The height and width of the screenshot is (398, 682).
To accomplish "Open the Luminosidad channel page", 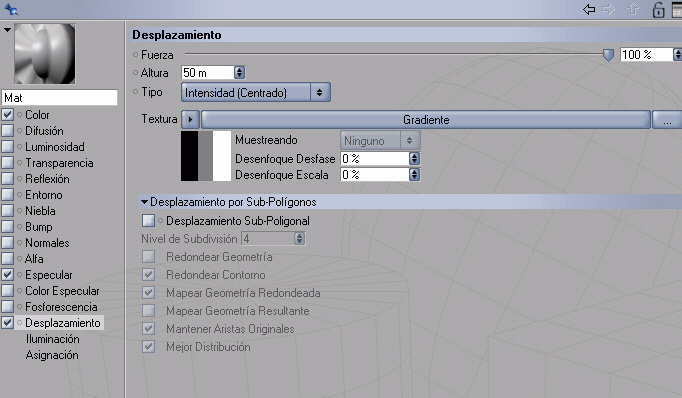I will coord(55,147).
